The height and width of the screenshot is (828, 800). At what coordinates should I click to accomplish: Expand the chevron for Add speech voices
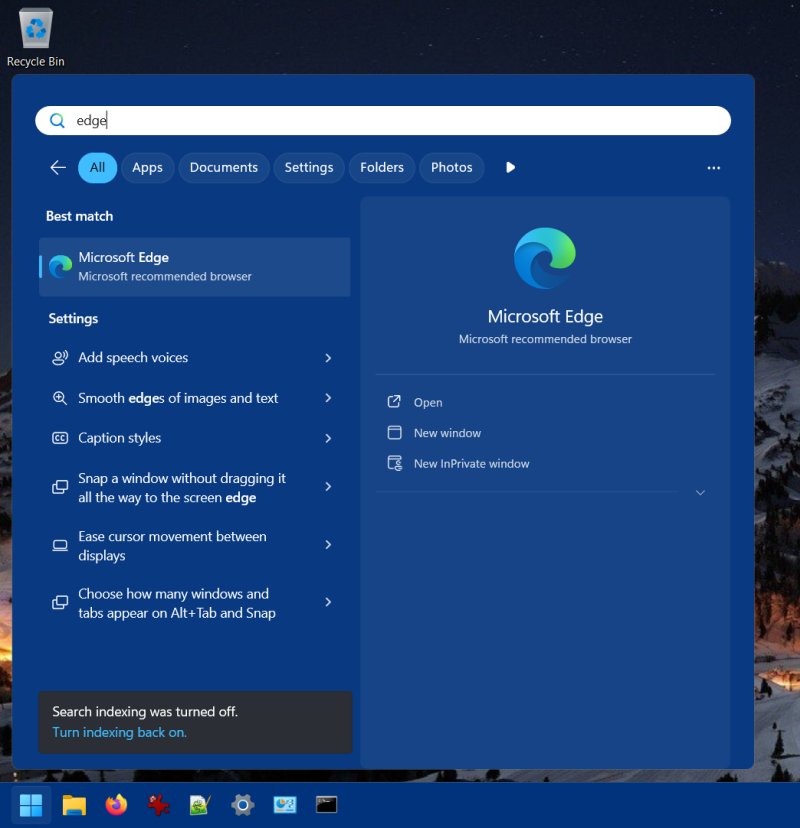[328, 358]
